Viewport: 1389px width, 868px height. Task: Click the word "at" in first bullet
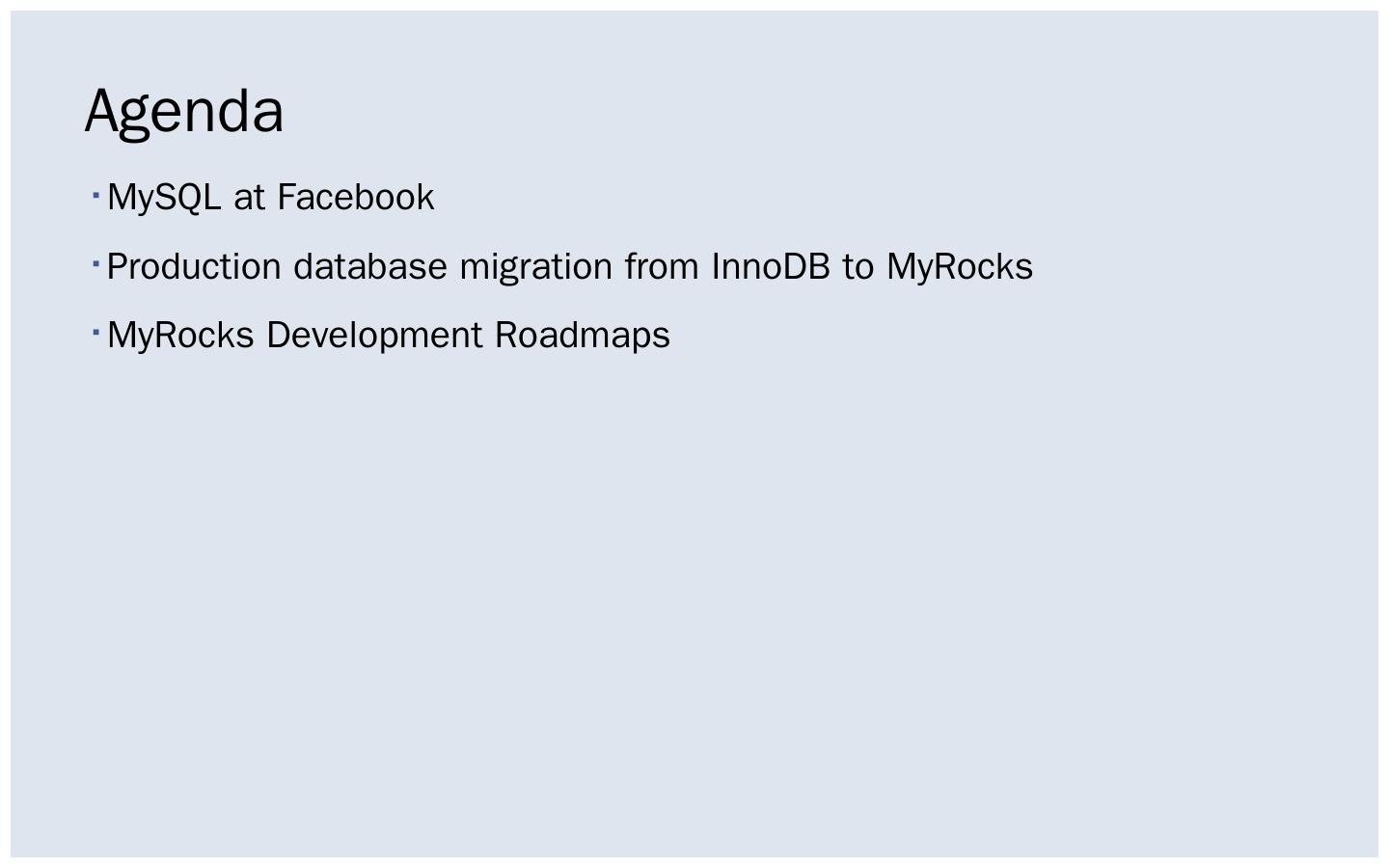coord(249,198)
